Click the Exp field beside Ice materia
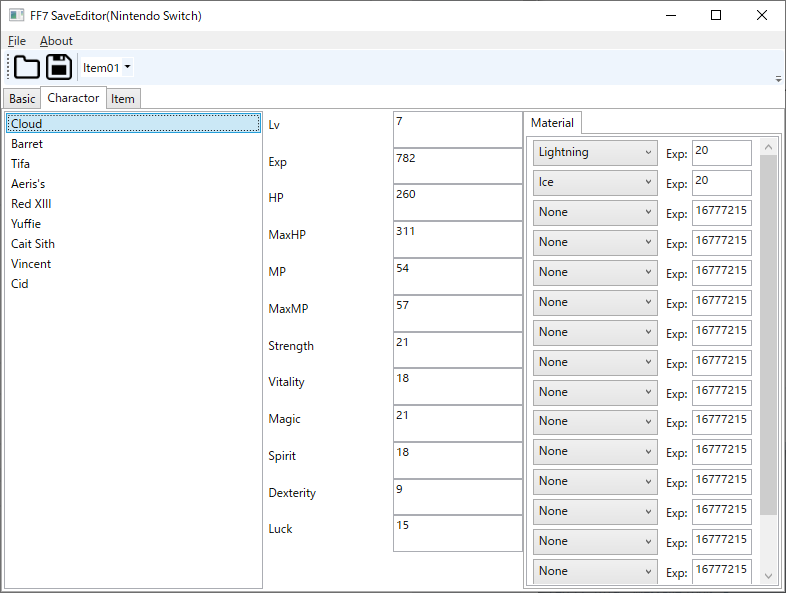Viewport: 786px width, 593px height. [x=722, y=183]
